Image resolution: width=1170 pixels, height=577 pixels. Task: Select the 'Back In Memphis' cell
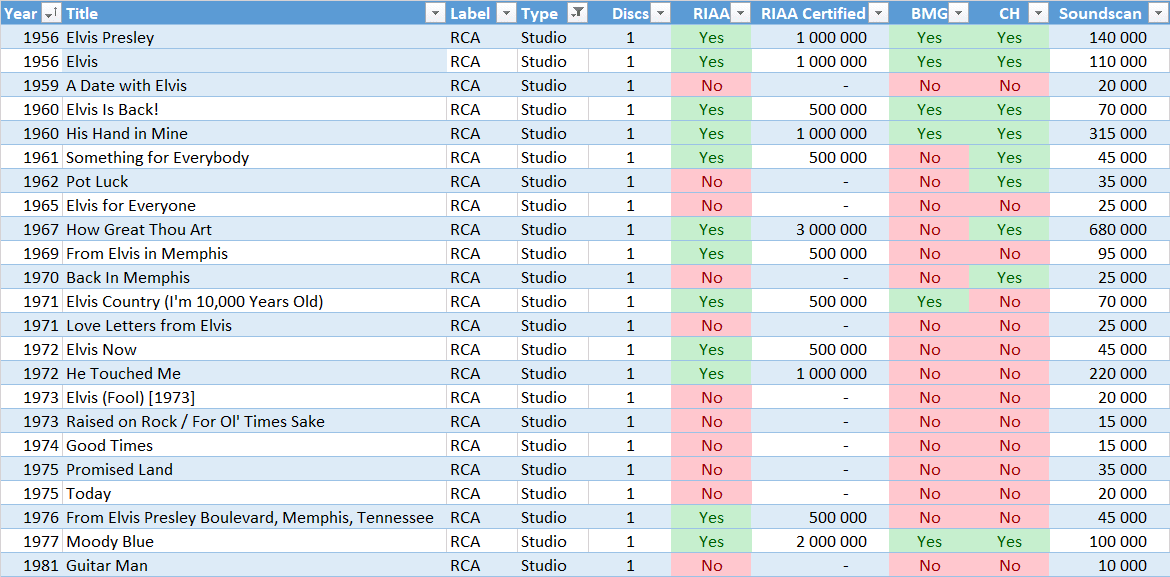(254, 278)
